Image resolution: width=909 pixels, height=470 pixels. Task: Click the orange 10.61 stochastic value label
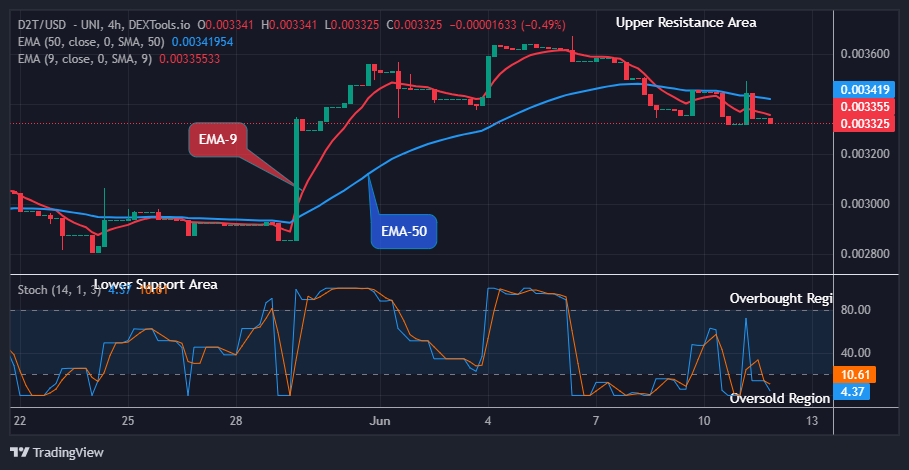pos(854,374)
